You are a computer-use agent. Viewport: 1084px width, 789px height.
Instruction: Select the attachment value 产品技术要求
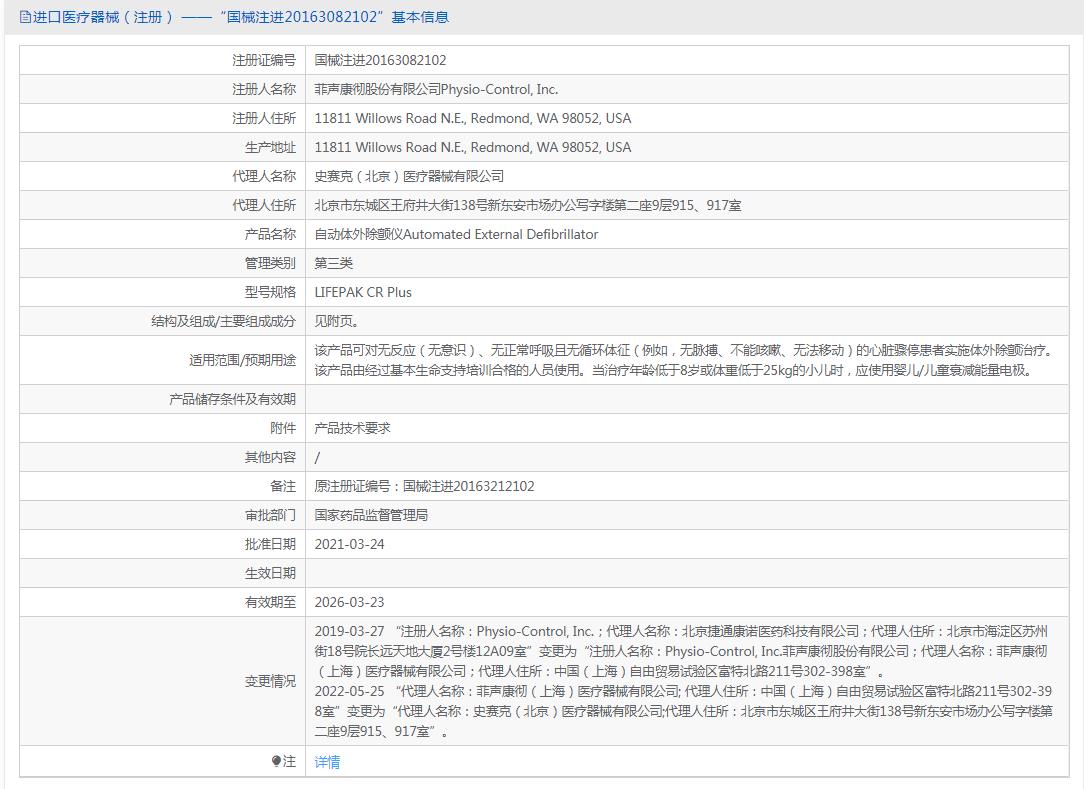point(353,428)
